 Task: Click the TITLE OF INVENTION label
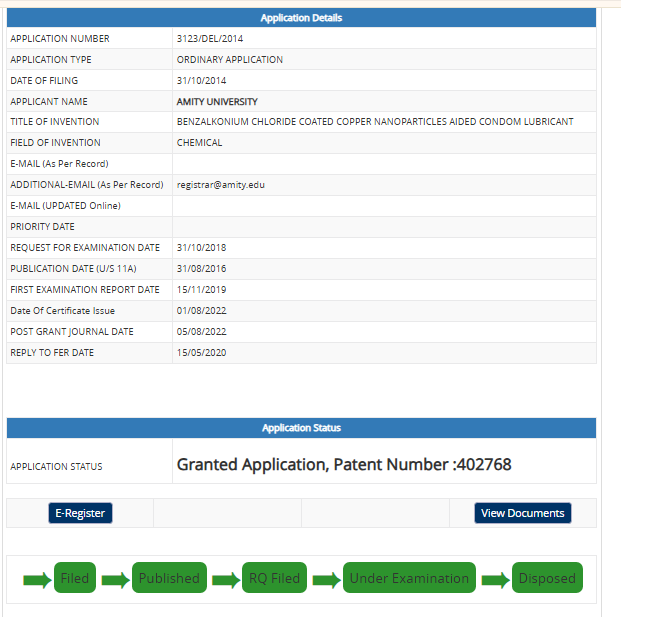[x=55, y=121]
